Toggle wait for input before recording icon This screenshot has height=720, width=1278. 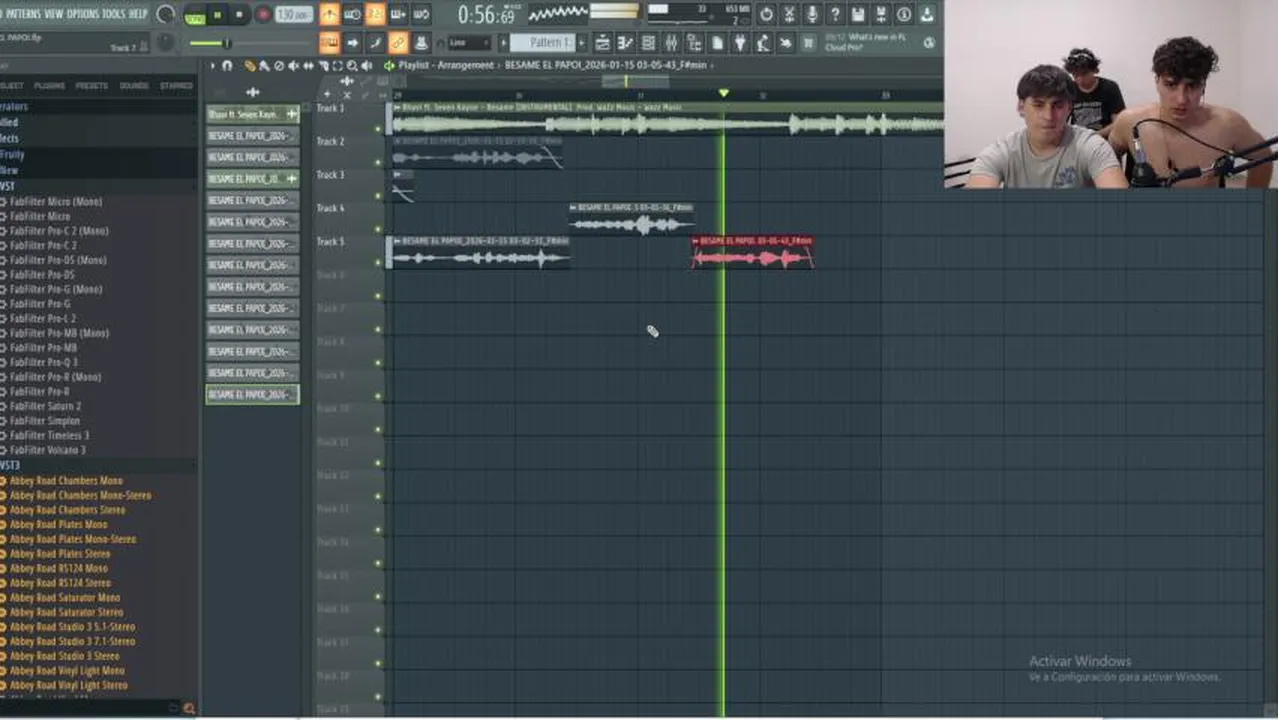352,15
